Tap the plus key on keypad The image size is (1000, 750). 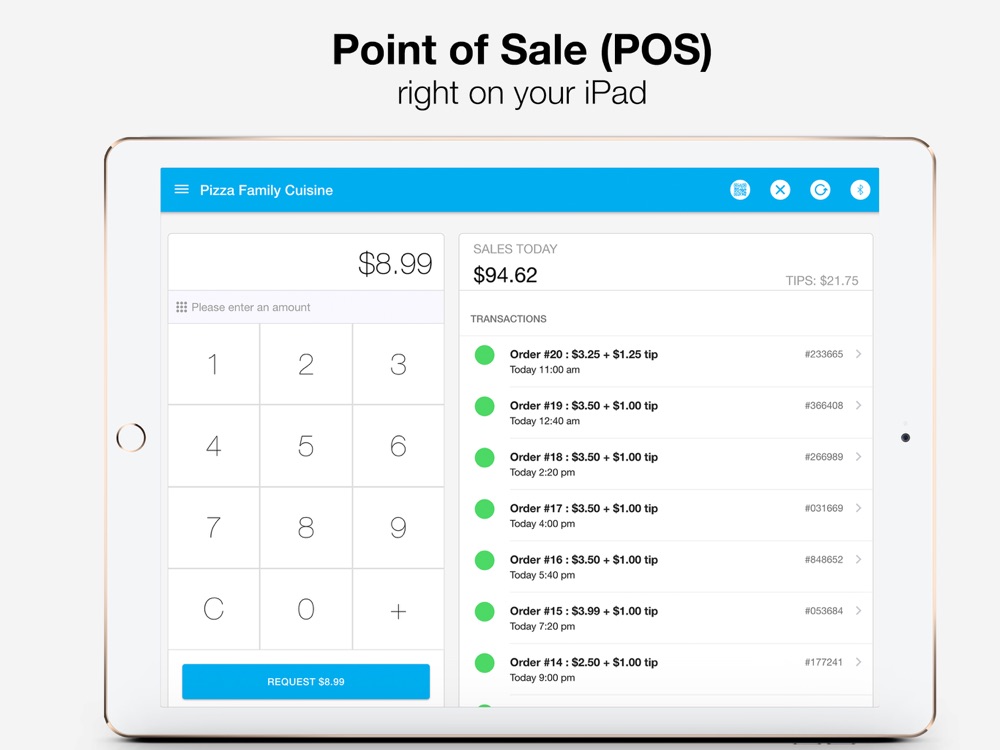pyautogui.click(x=399, y=609)
